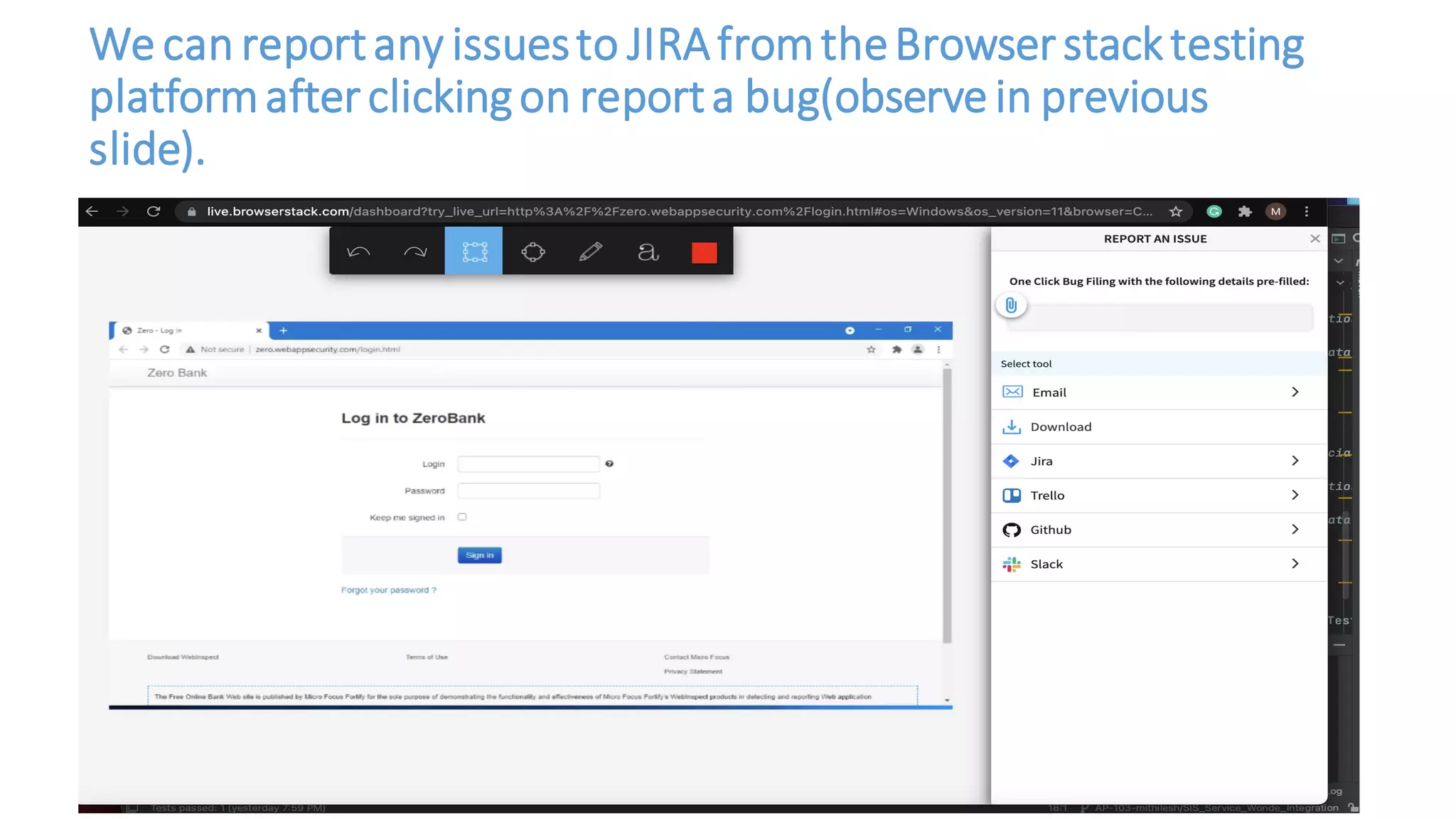Expand the Github option chevron
Screen dimensions: 1456x819
[1295, 529]
